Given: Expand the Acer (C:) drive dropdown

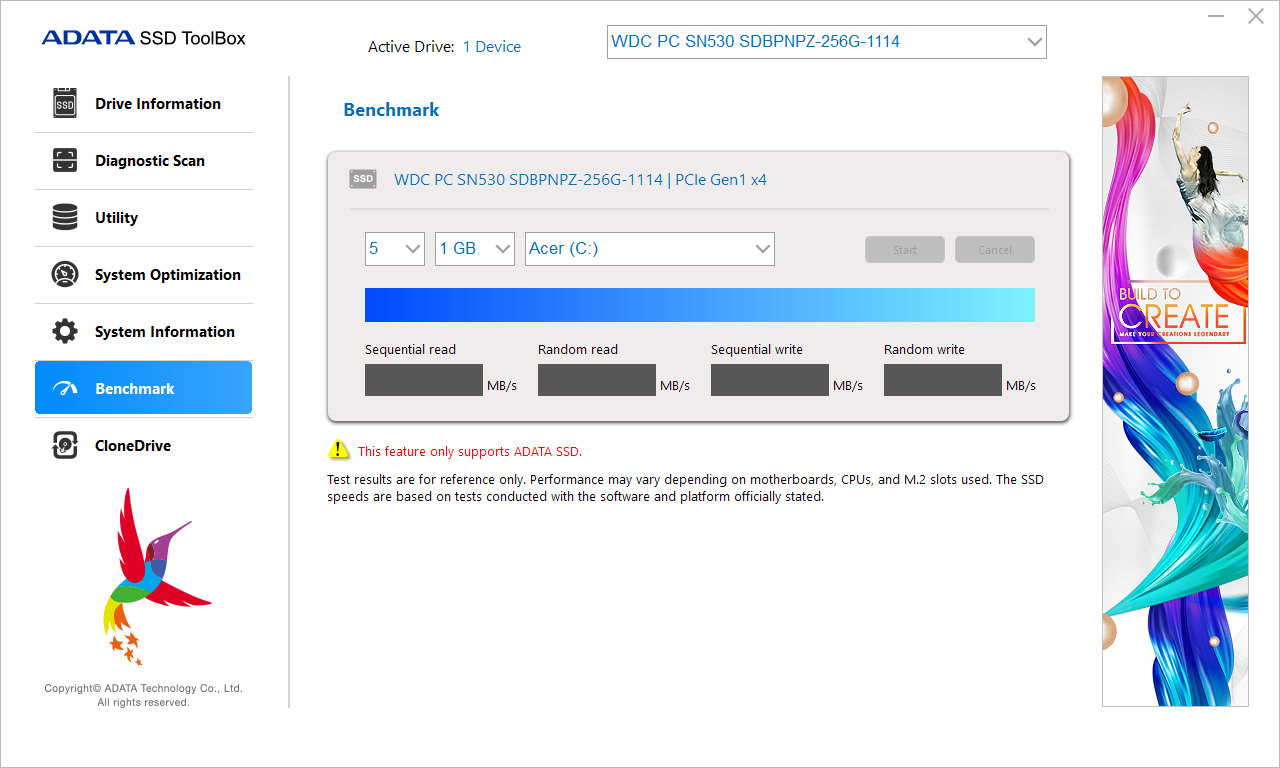Looking at the screenshot, I should pos(650,249).
